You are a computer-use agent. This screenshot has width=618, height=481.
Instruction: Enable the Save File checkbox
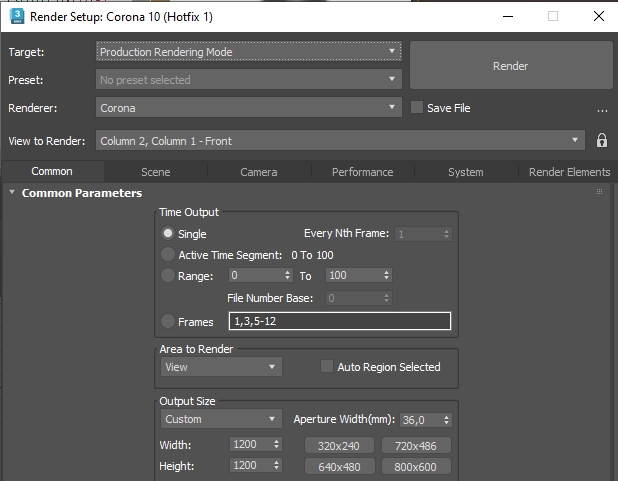coord(417,108)
